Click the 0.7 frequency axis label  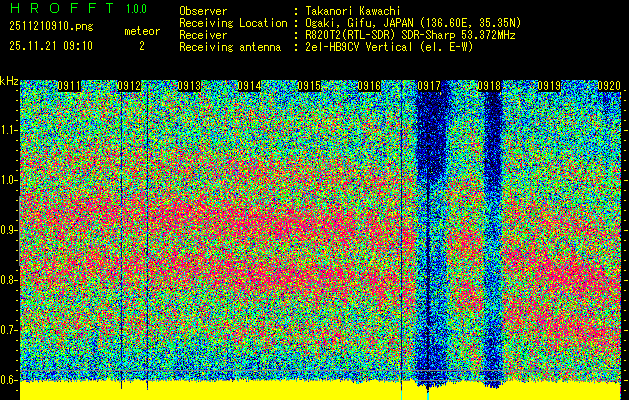pyautogui.click(x=8, y=330)
